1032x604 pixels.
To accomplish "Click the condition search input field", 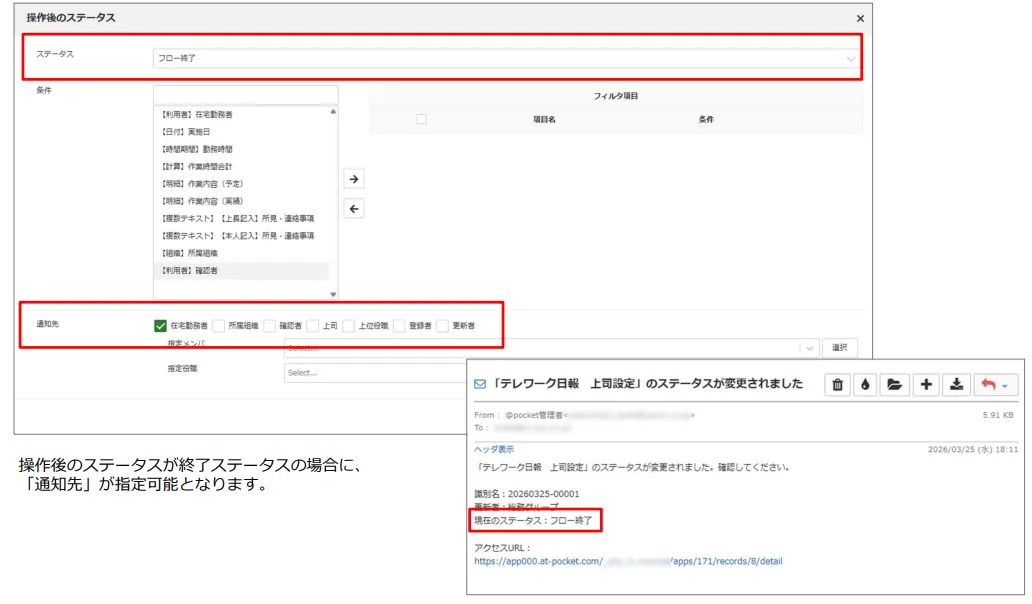I will [245, 94].
